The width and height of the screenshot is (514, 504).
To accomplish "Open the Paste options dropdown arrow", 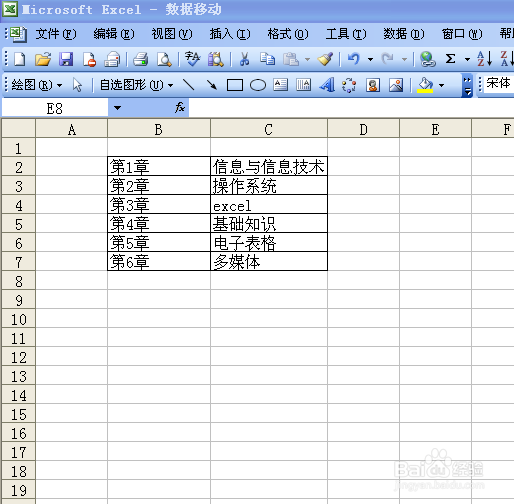I will pyautogui.click(x=307, y=60).
